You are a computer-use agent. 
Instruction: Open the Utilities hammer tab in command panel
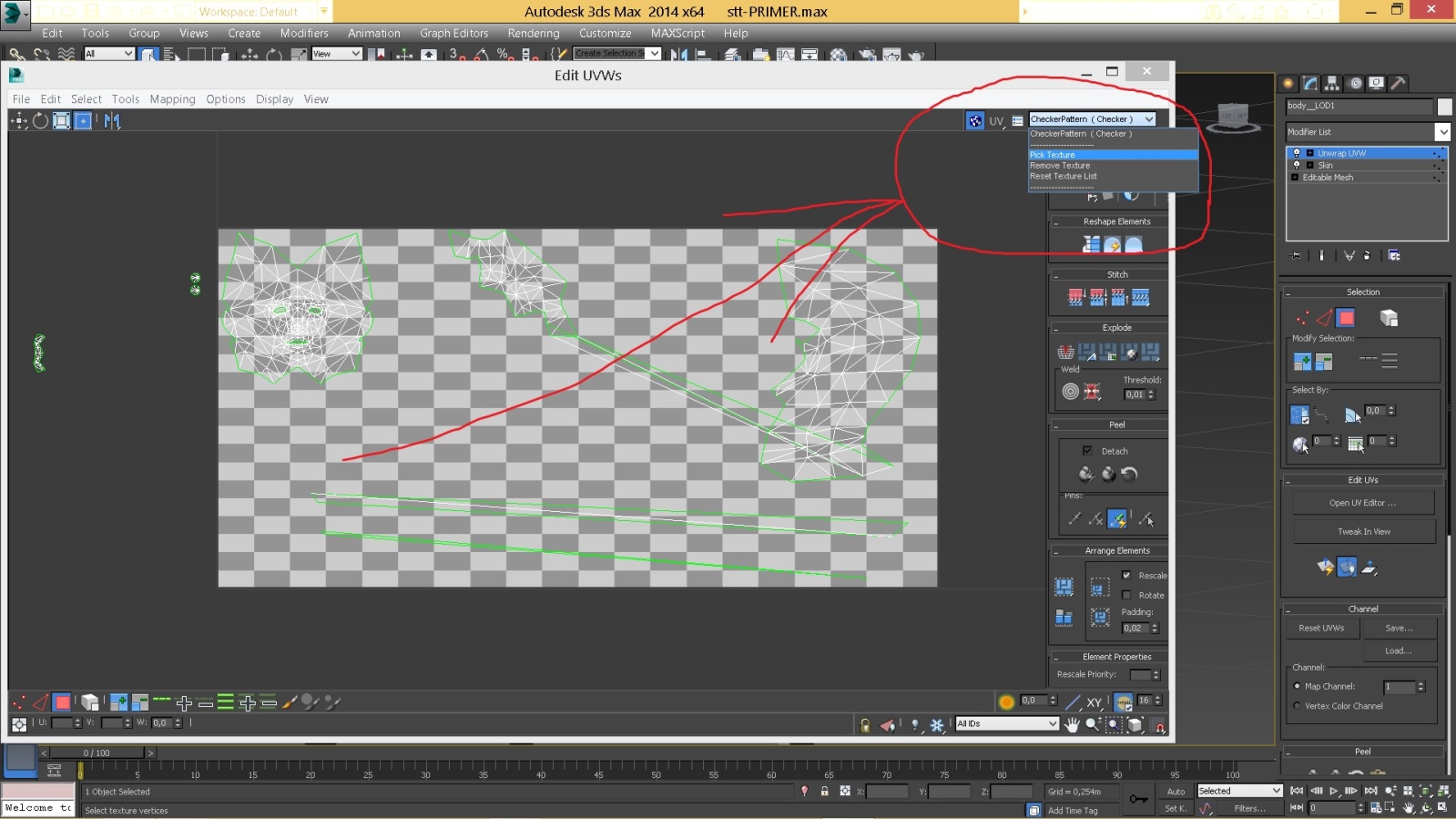pos(1399,83)
